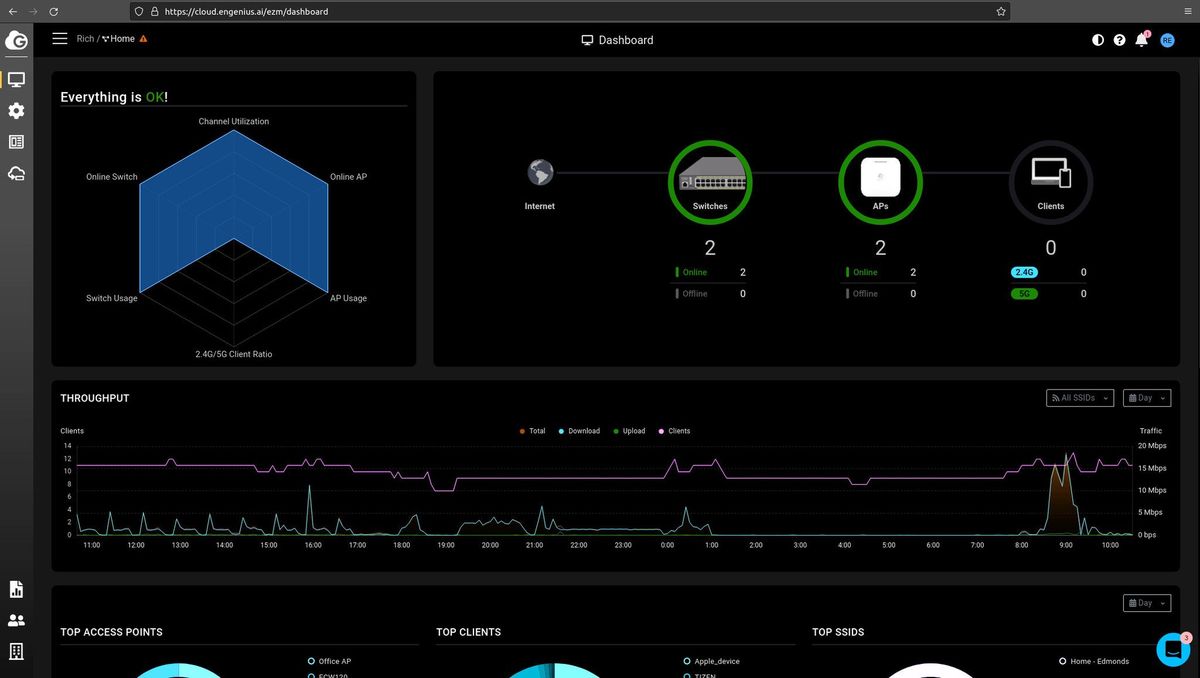The height and width of the screenshot is (678, 1200).
Task: Click the Rich organization breadcrumb
Action: (85, 39)
